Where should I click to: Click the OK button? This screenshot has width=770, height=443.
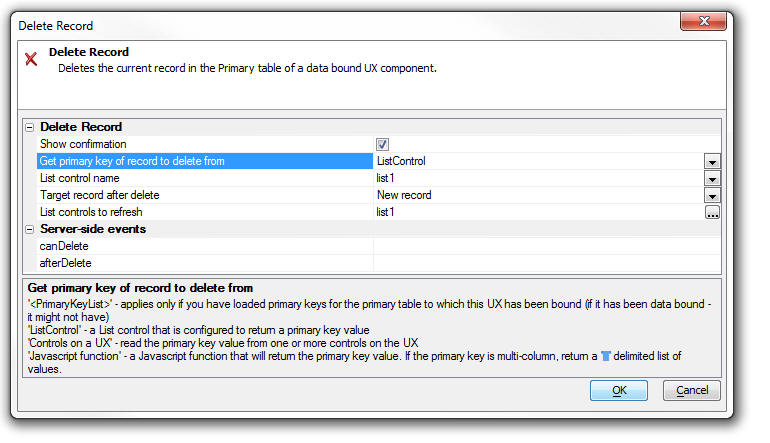point(619,390)
